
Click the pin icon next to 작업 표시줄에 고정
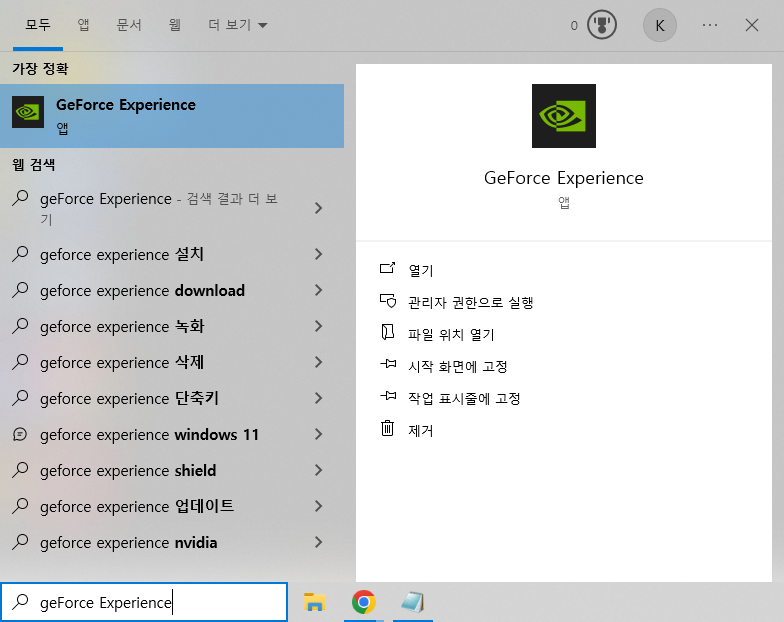[x=388, y=396]
